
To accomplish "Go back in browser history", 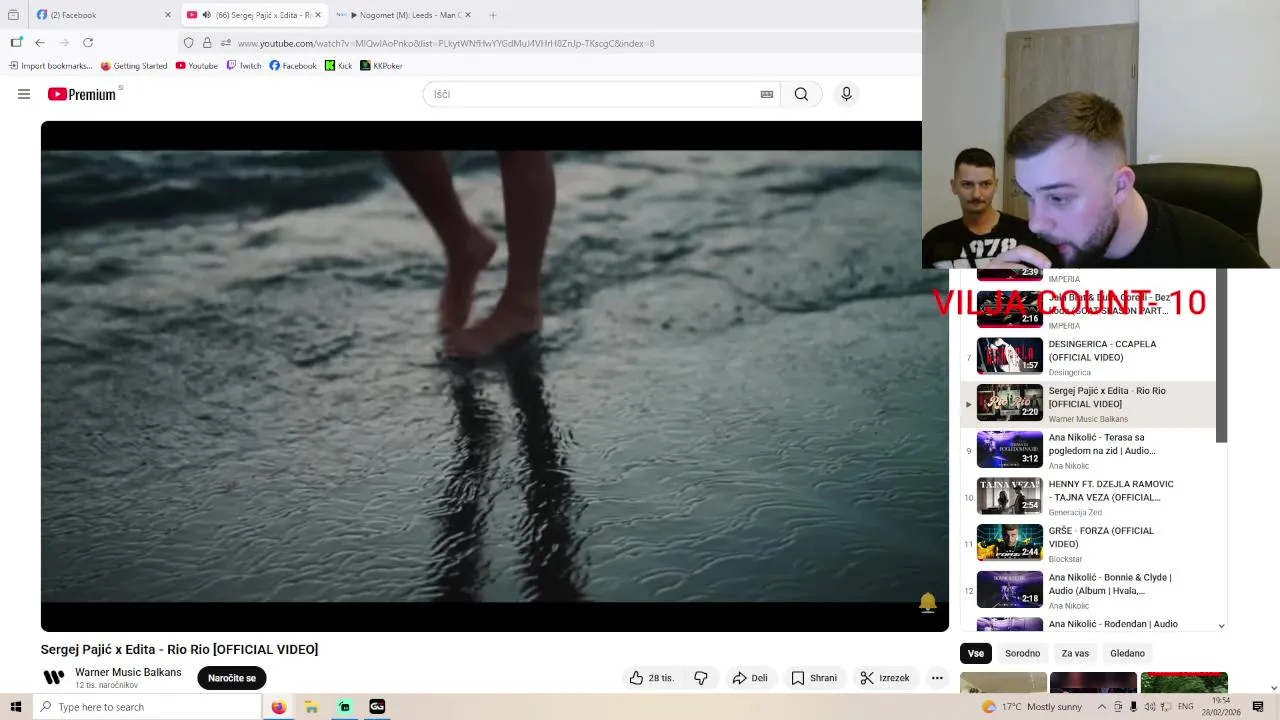I will pyautogui.click(x=40, y=43).
